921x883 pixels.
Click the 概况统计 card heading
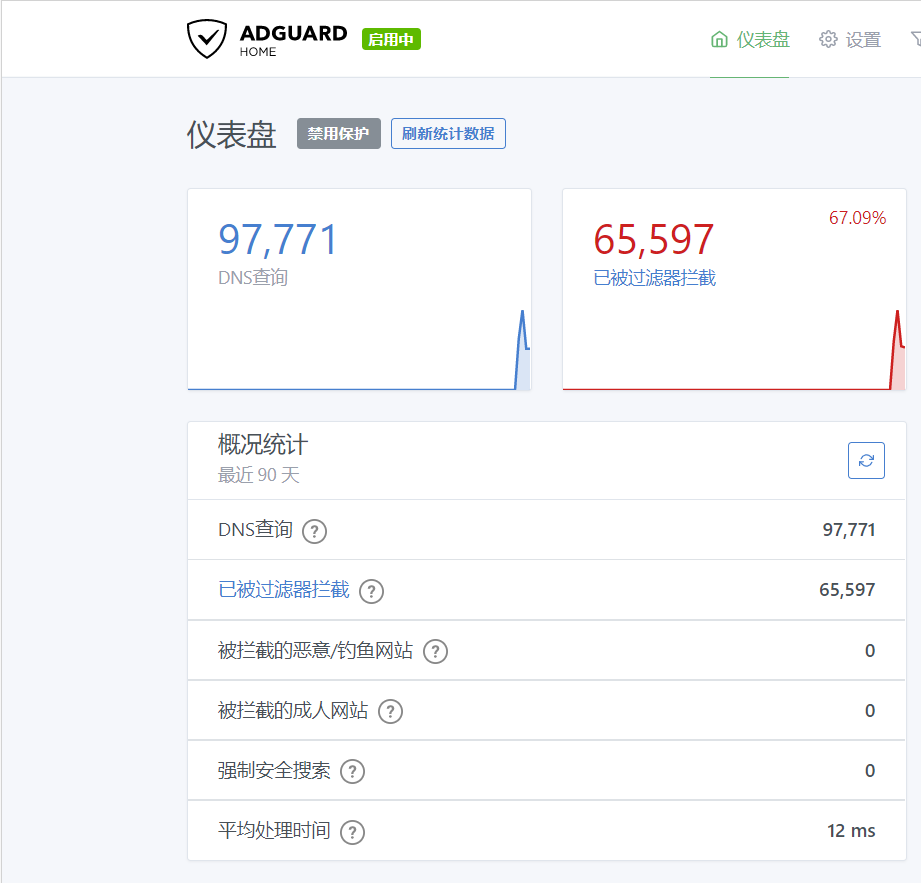263,444
